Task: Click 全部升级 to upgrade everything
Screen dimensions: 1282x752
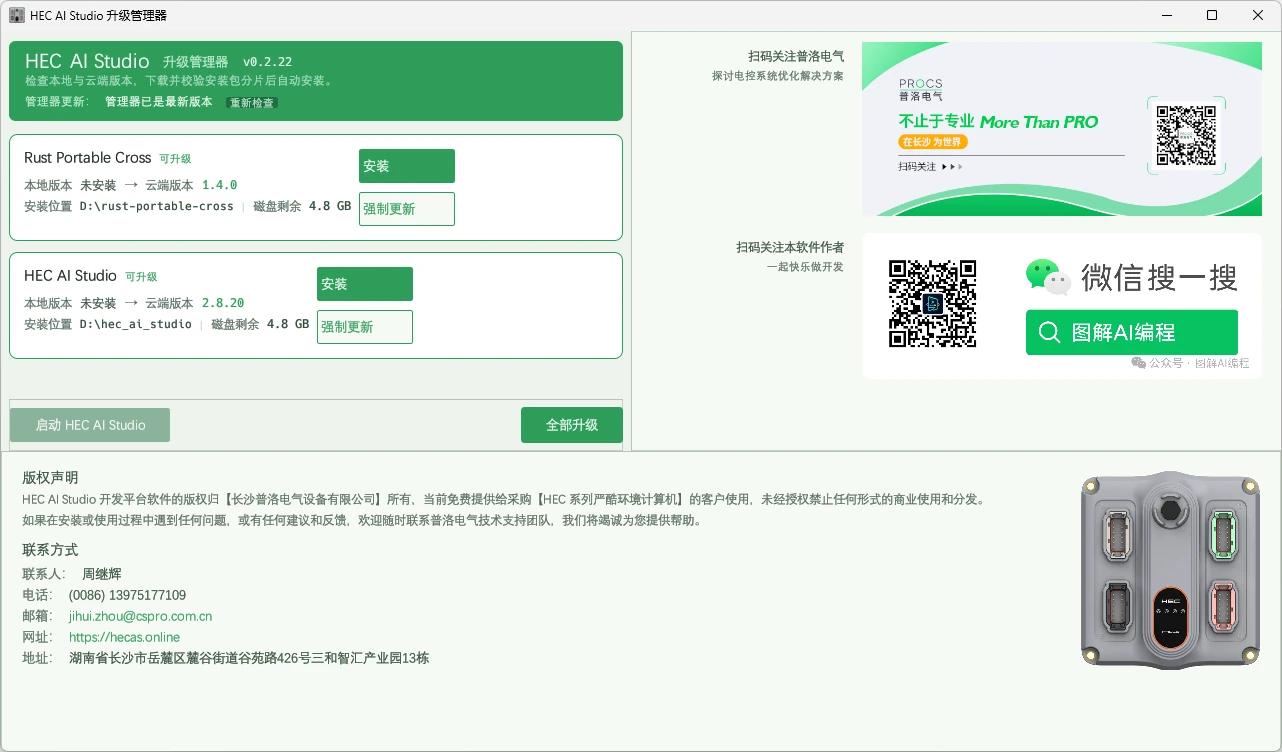Action: (x=572, y=425)
